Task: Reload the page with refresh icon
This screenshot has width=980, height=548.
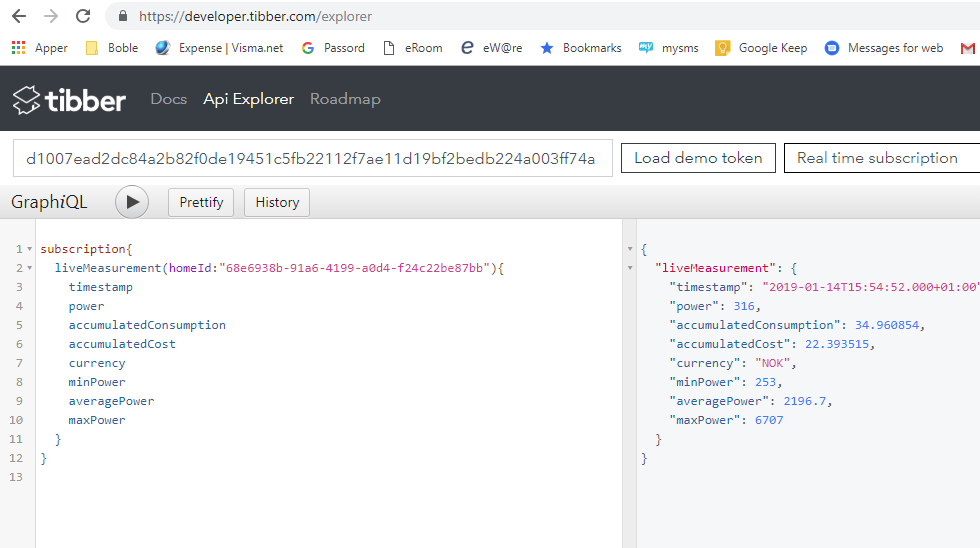Action: coord(83,16)
